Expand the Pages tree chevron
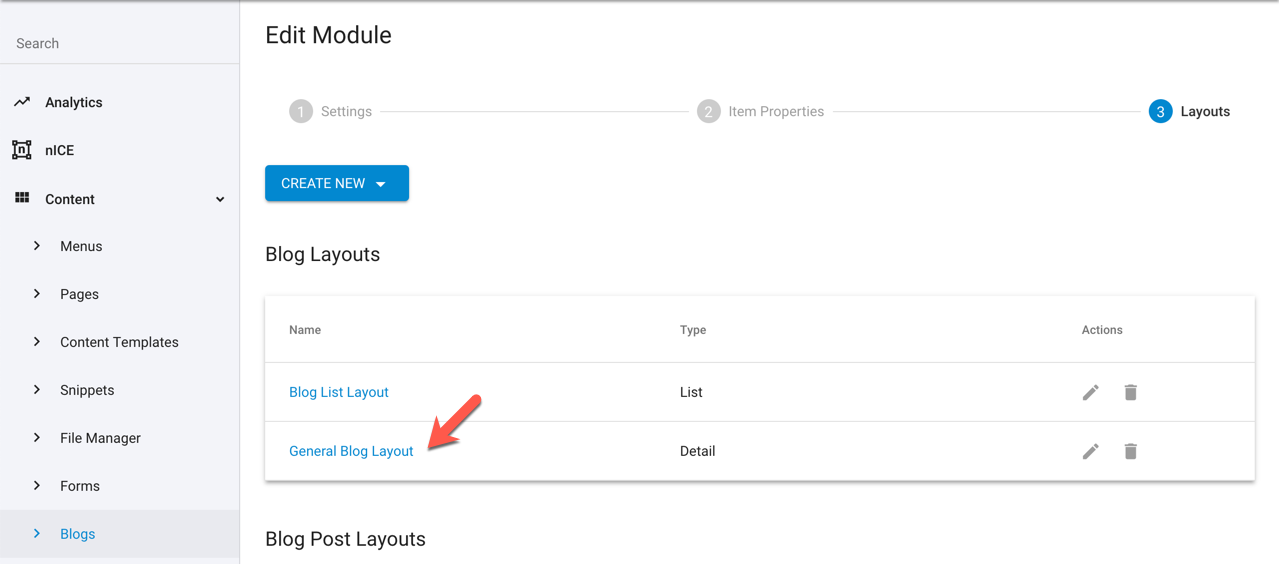Image resolution: width=1279 pixels, height=564 pixels. point(37,294)
